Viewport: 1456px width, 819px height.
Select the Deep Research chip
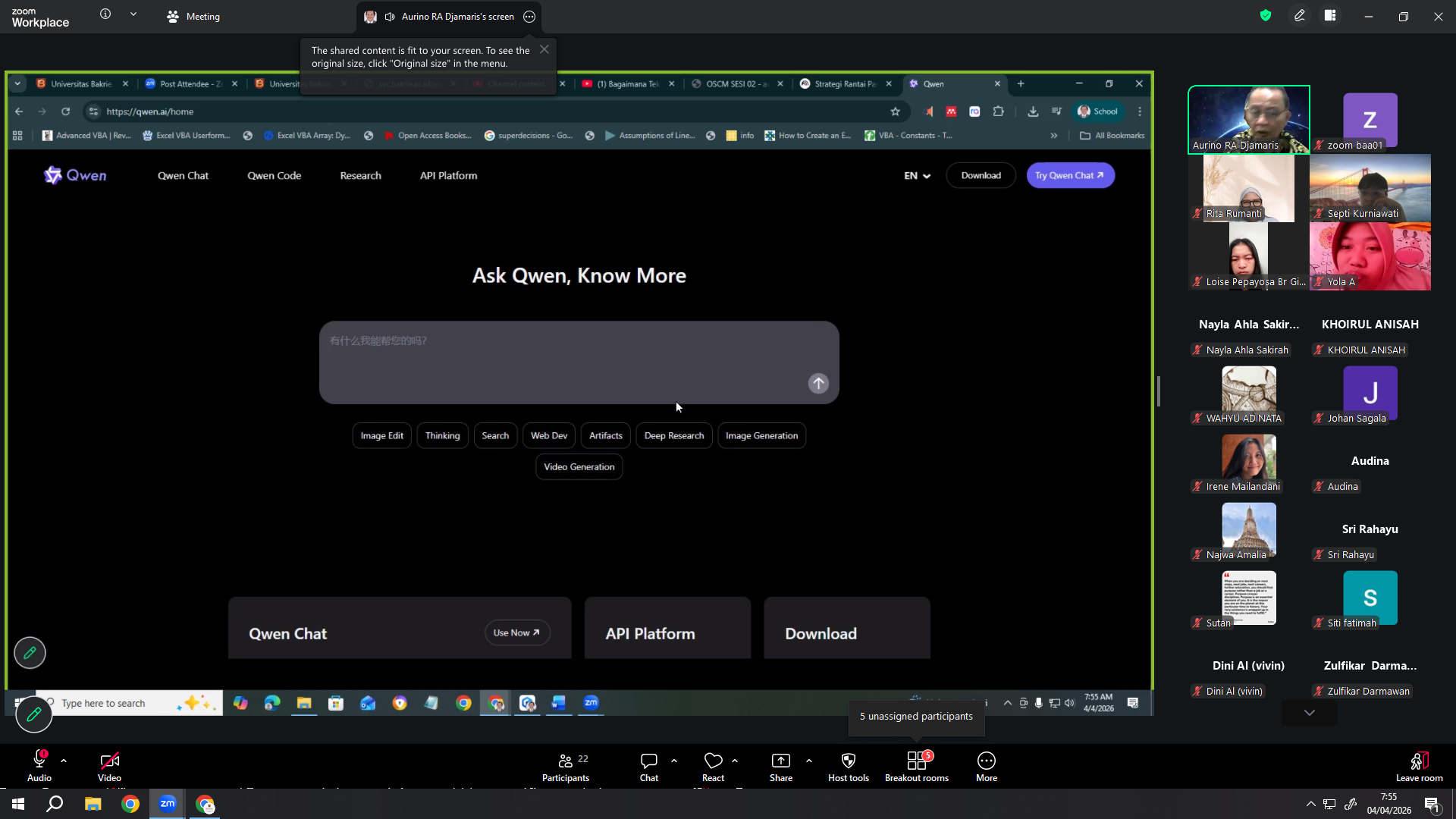(674, 436)
